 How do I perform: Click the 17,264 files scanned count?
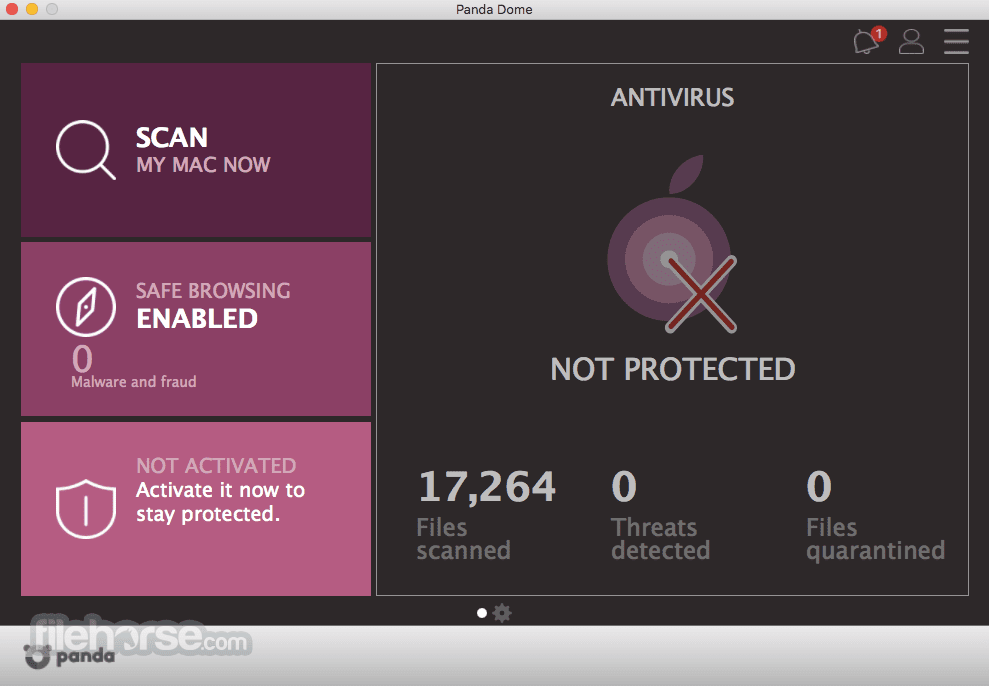(x=487, y=487)
